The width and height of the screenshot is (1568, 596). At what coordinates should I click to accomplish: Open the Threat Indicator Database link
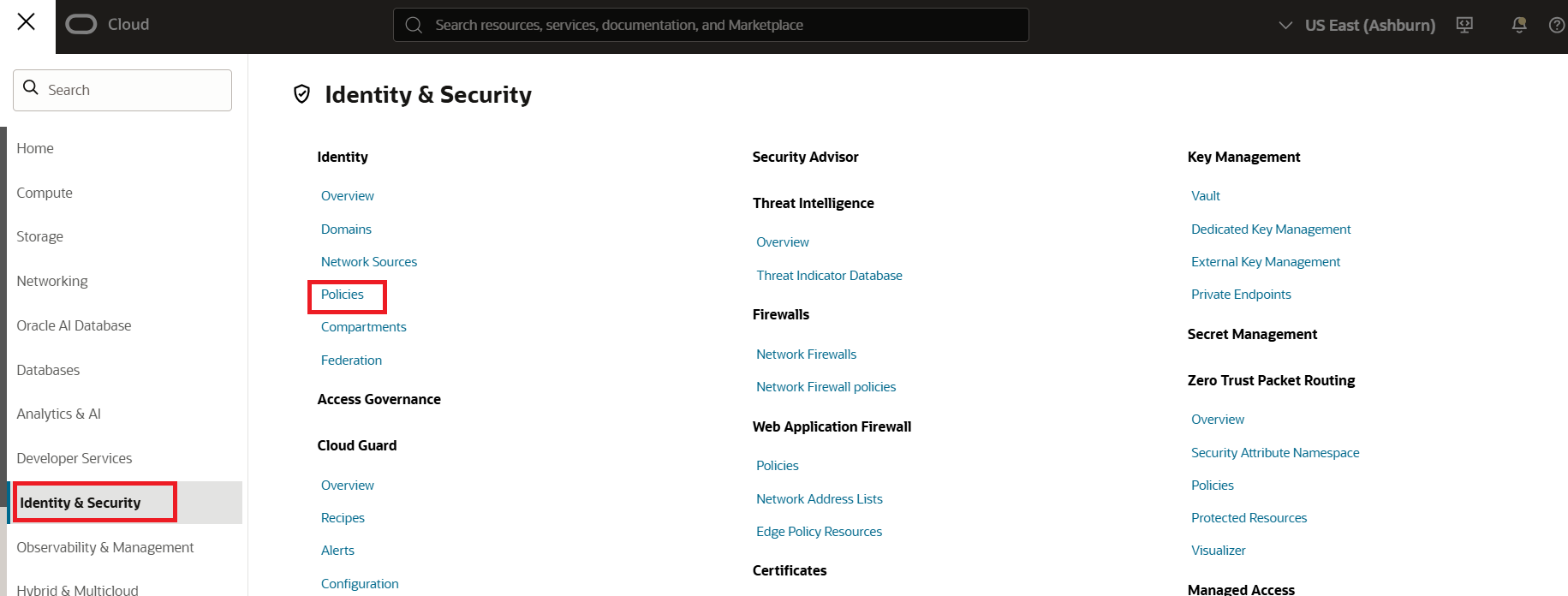coord(830,276)
